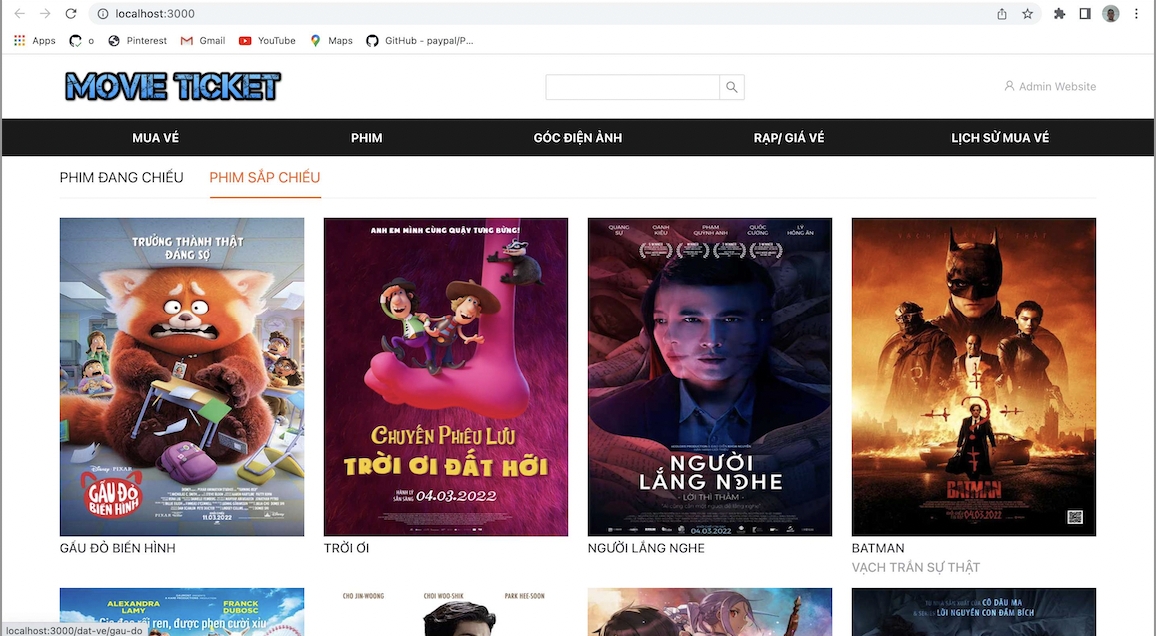1156x636 pixels.
Task: Bookmark this page with star icon
Action: pyautogui.click(x=1027, y=13)
